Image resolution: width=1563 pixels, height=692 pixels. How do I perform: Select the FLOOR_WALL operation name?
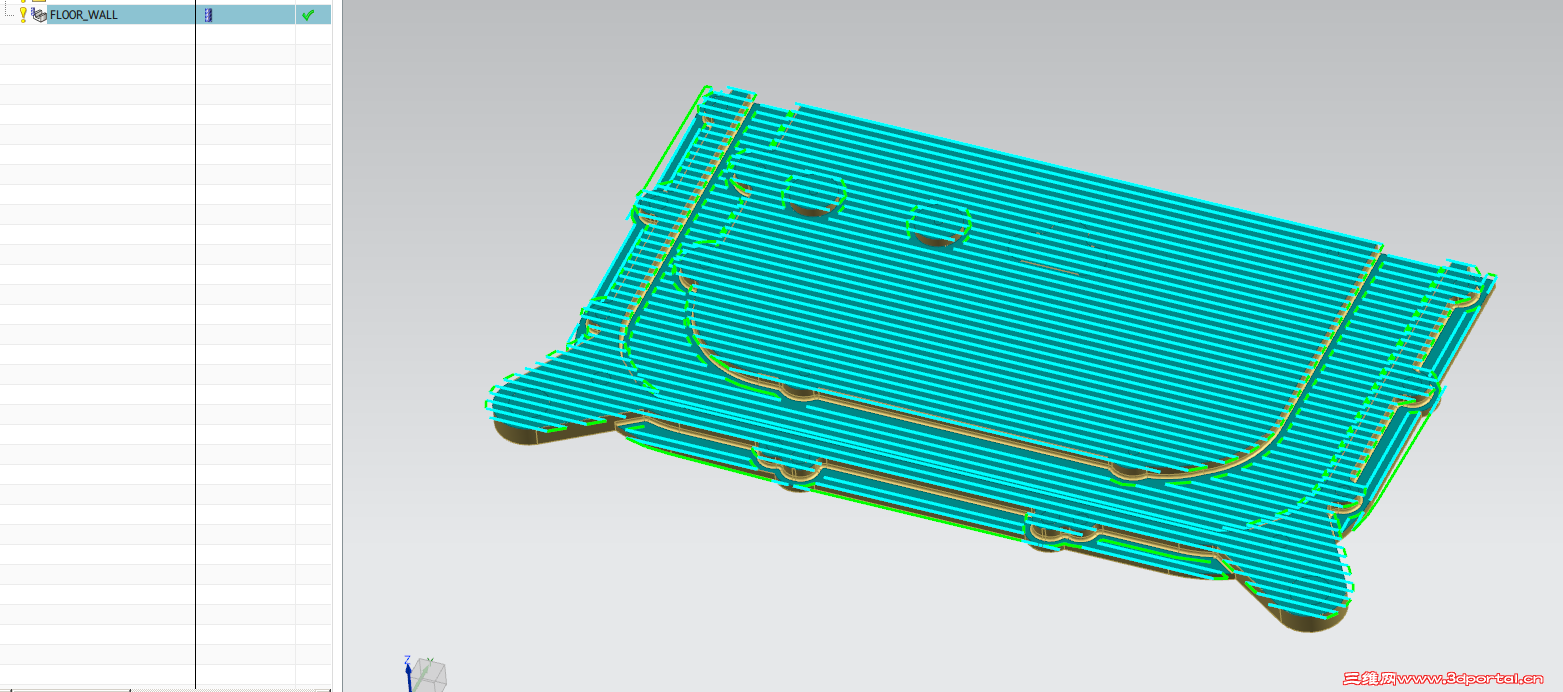[x=83, y=15]
